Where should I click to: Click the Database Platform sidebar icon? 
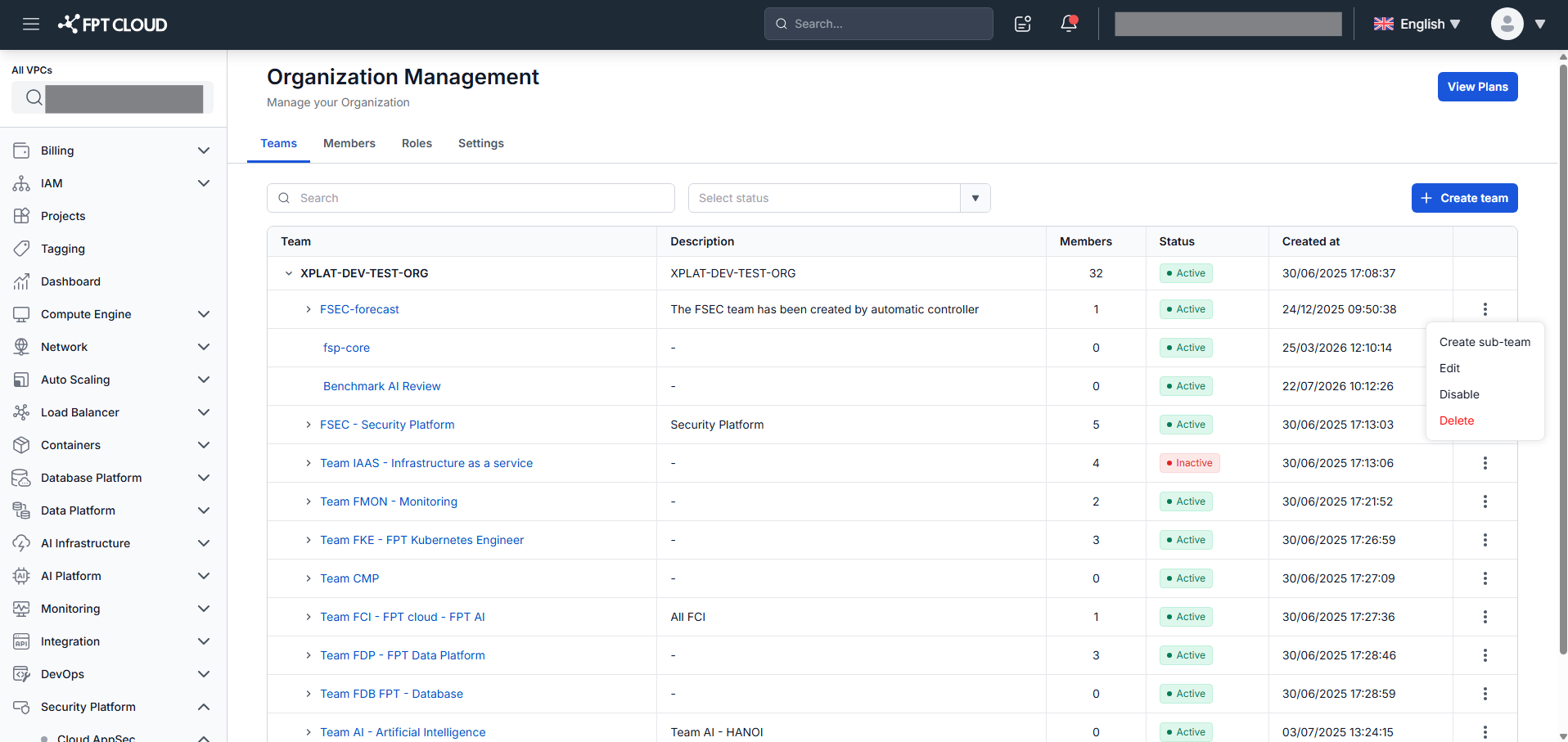point(21,478)
